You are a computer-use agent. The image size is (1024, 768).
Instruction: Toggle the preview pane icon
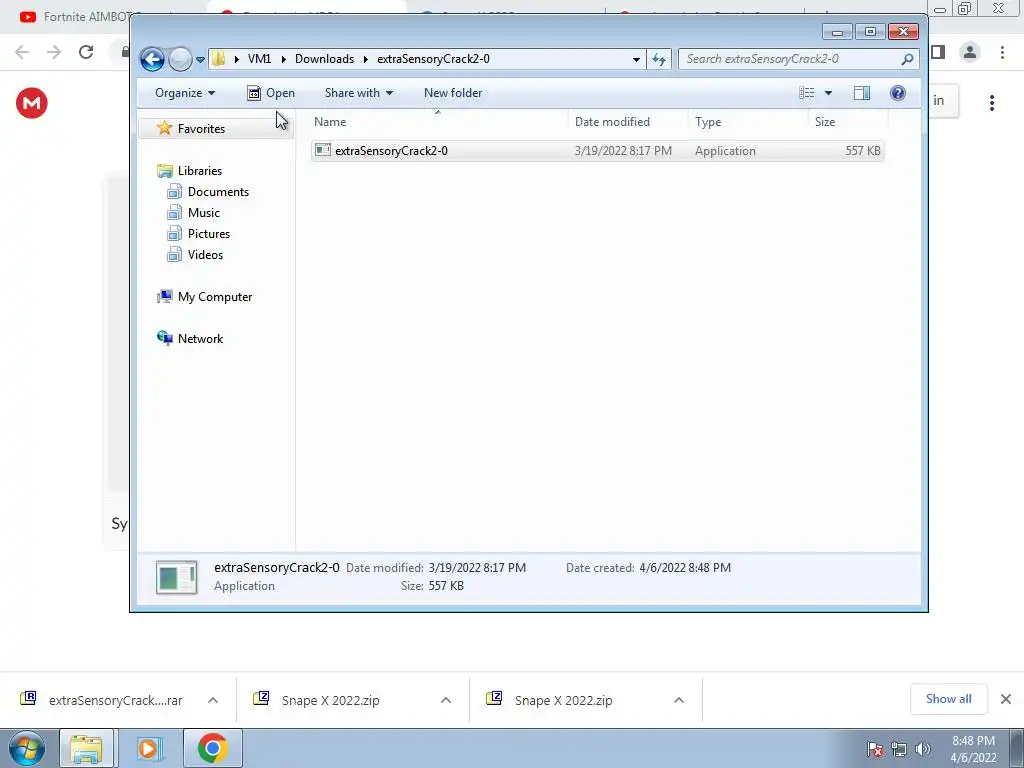tap(861, 93)
